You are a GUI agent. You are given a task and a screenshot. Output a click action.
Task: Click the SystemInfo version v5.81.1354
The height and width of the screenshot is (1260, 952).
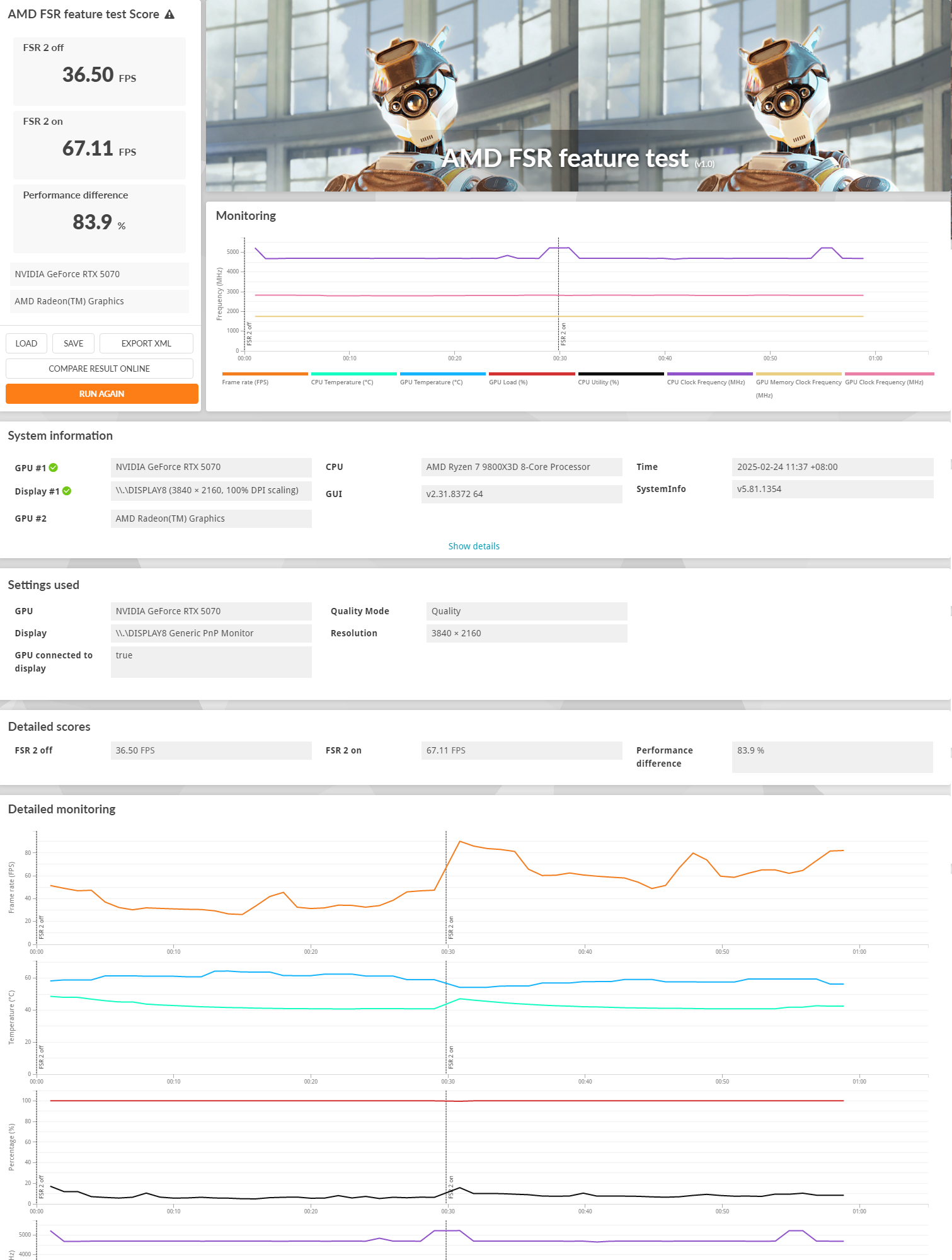point(832,489)
